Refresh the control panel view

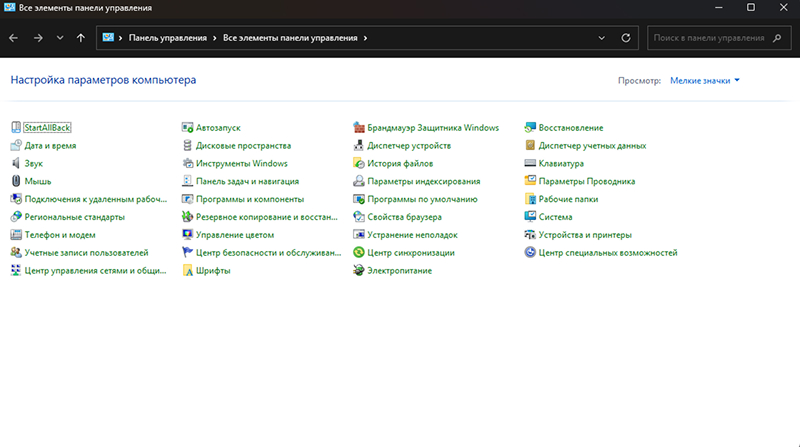pyautogui.click(x=626, y=38)
